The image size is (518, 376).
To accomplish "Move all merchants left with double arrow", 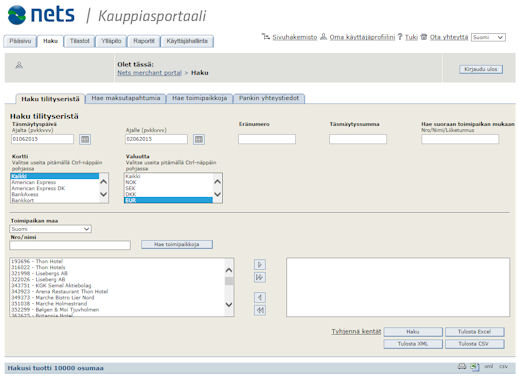I will [260, 310].
